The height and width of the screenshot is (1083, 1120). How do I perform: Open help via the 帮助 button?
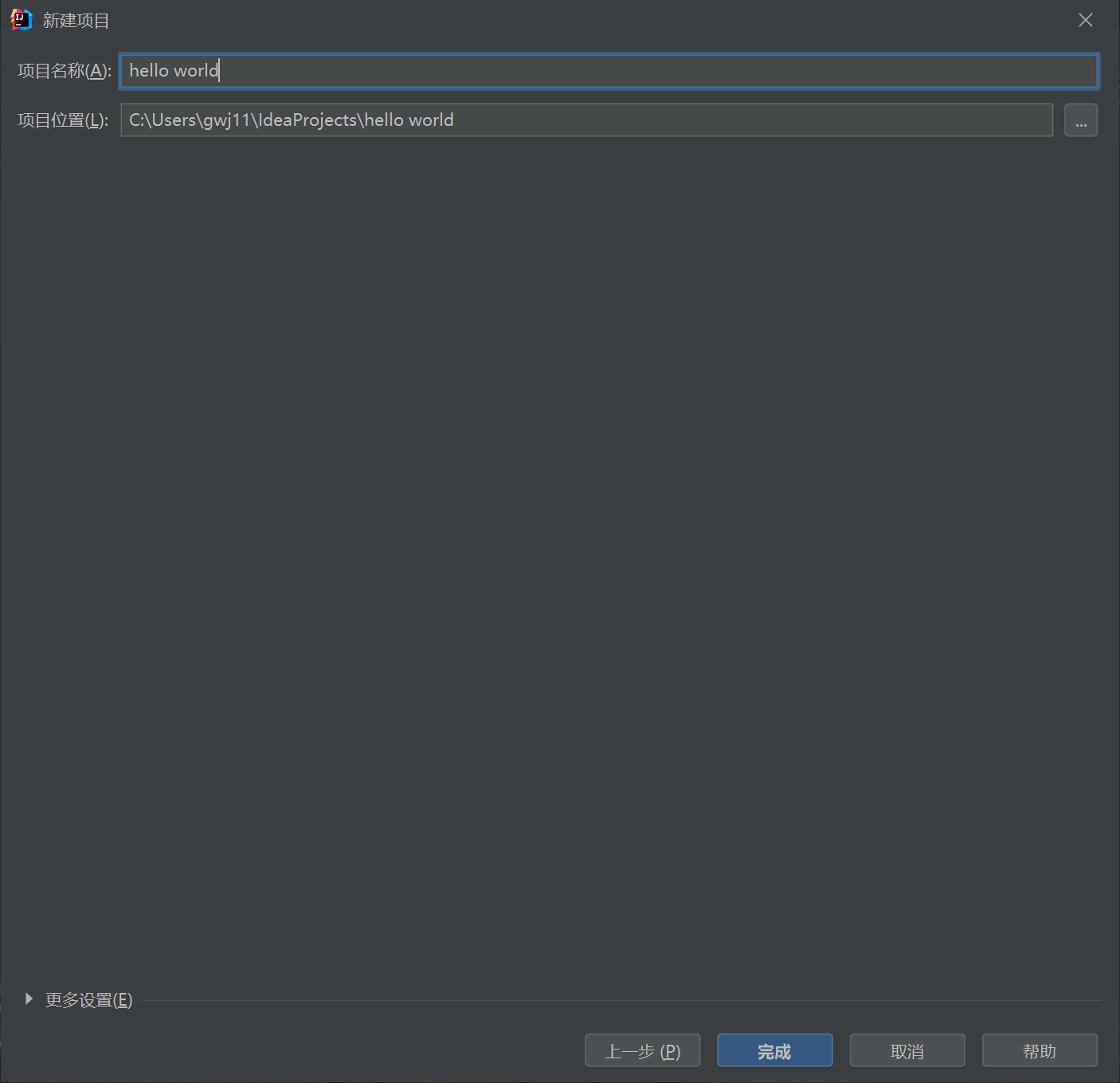pyautogui.click(x=1039, y=1050)
